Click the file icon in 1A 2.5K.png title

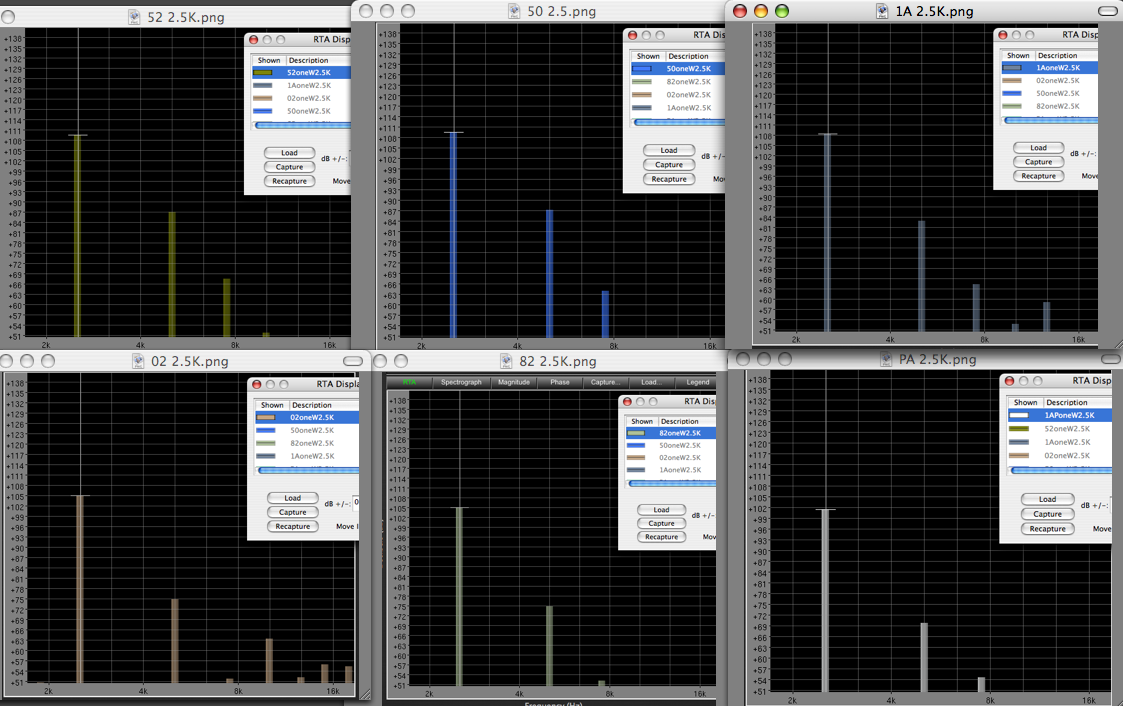pos(882,11)
